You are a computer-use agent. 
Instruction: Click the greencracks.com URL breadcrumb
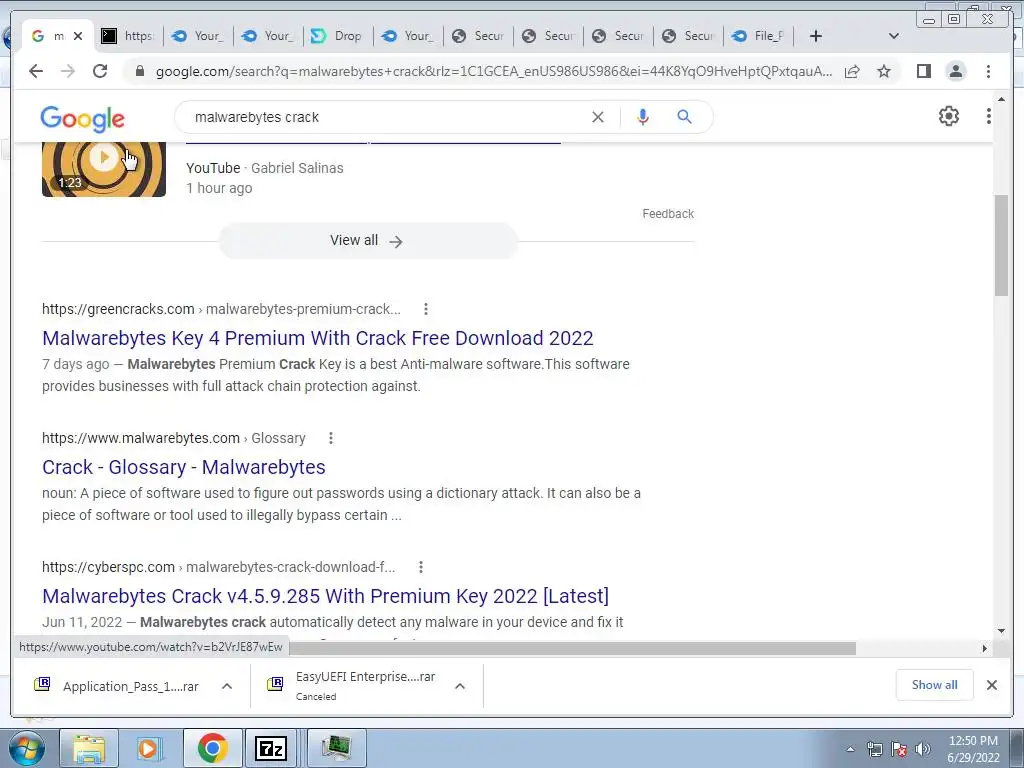[221, 309]
